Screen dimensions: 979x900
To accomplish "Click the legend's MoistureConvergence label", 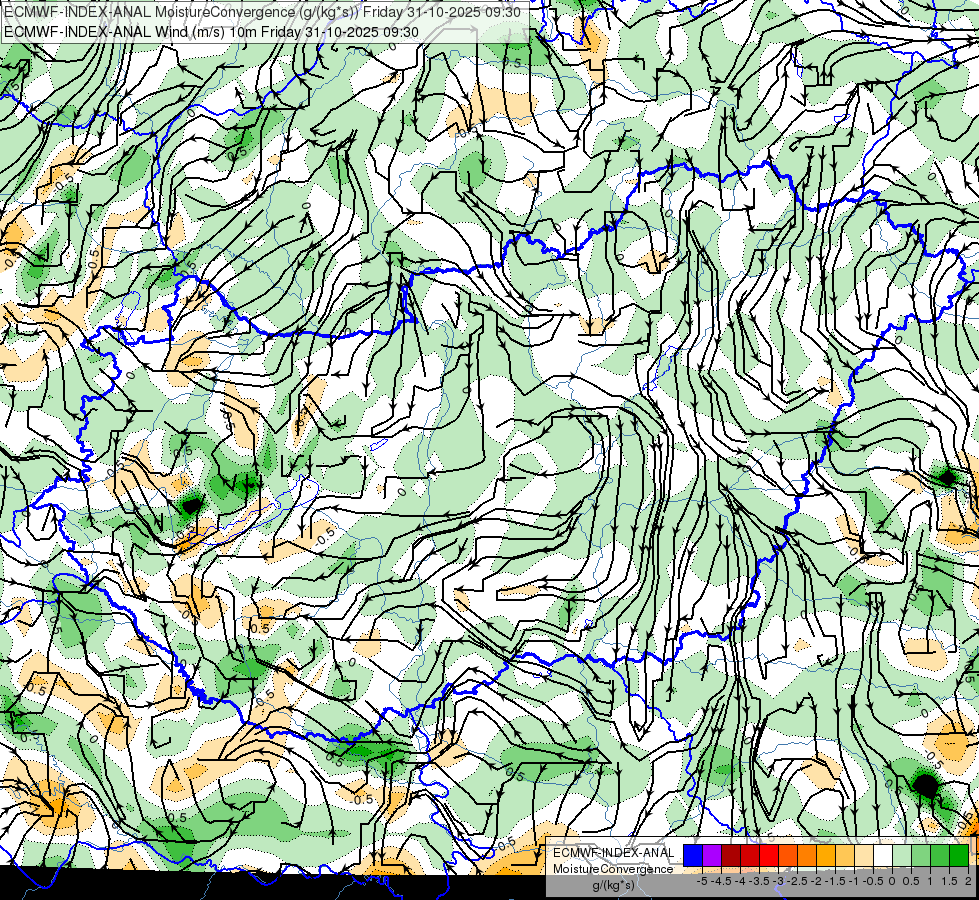I will click(613, 869).
